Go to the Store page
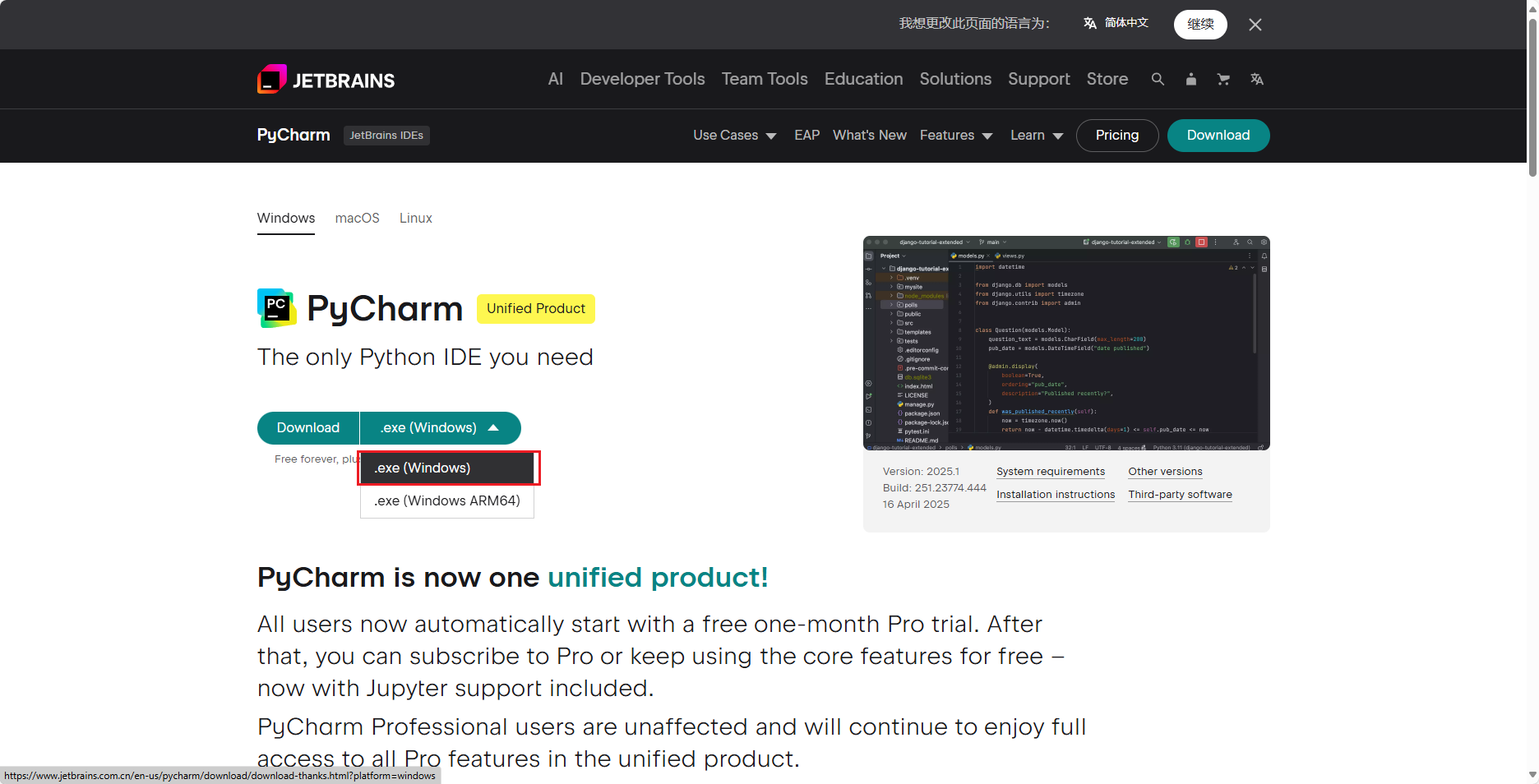1539x784 pixels. point(1107,79)
